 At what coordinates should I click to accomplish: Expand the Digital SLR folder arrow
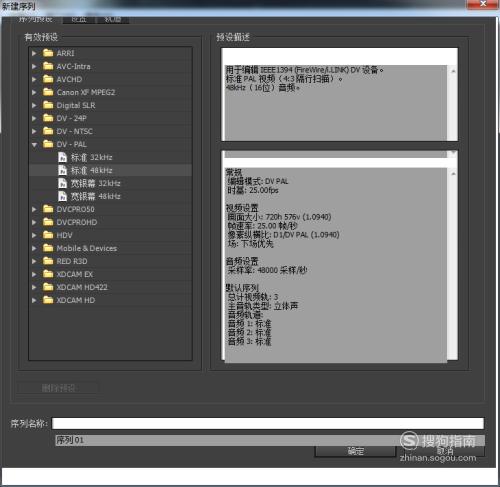tap(34, 105)
